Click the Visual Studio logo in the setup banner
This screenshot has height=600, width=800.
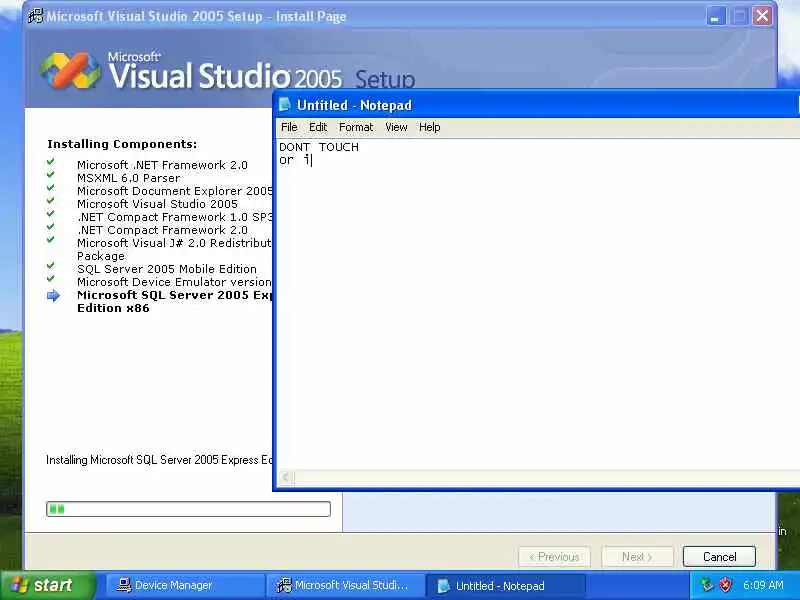click(70, 70)
